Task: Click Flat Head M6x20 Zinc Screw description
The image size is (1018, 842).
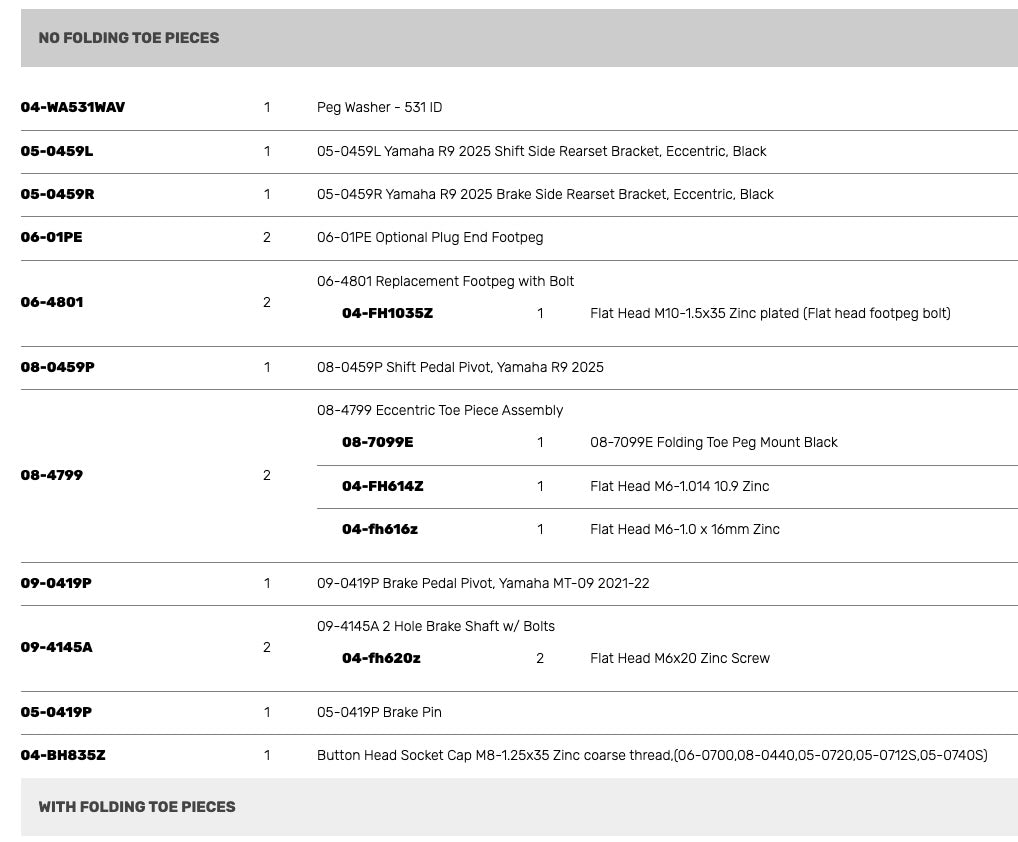Action: 680,658
